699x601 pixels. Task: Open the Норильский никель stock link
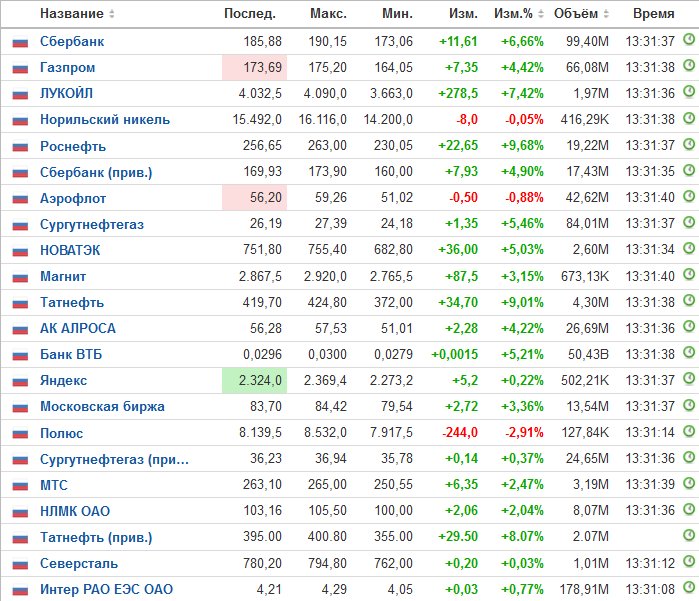(105, 119)
